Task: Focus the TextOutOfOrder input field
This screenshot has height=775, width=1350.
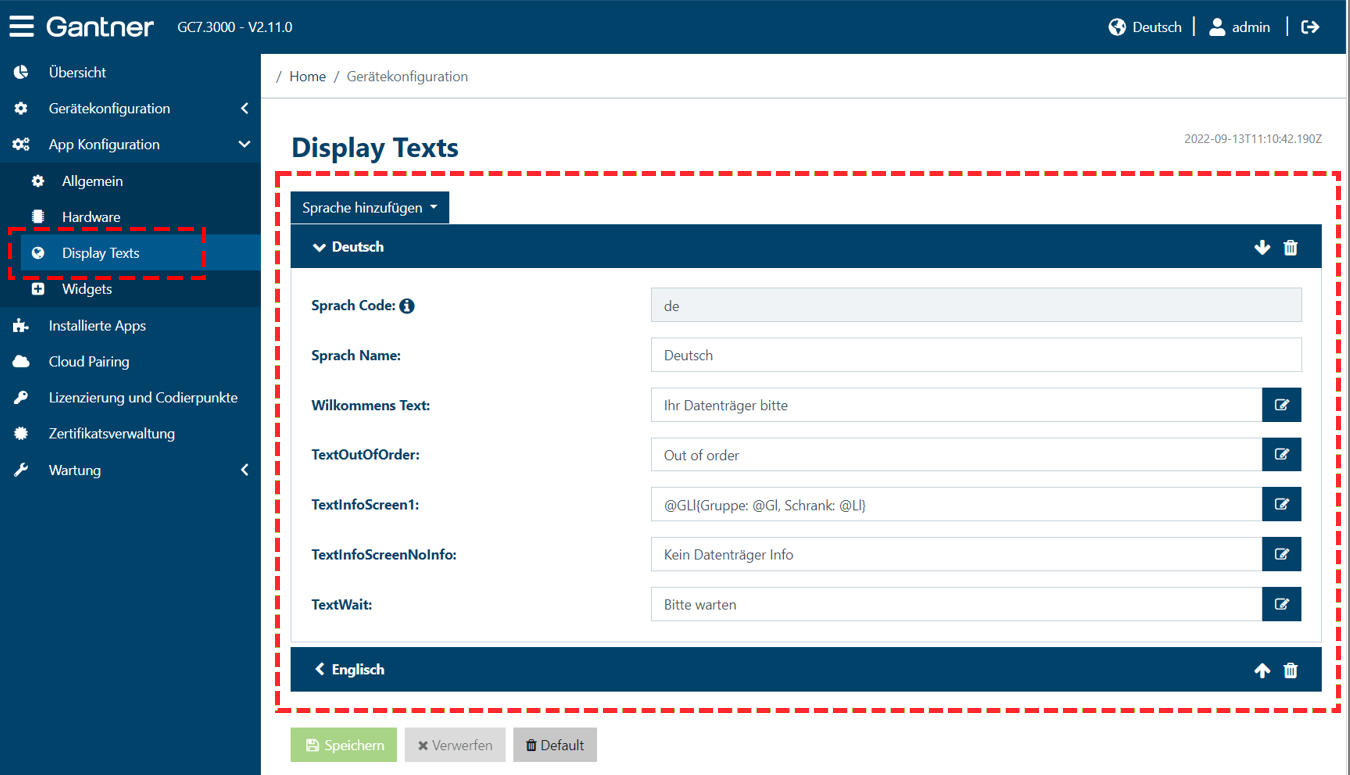Action: coord(956,455)
